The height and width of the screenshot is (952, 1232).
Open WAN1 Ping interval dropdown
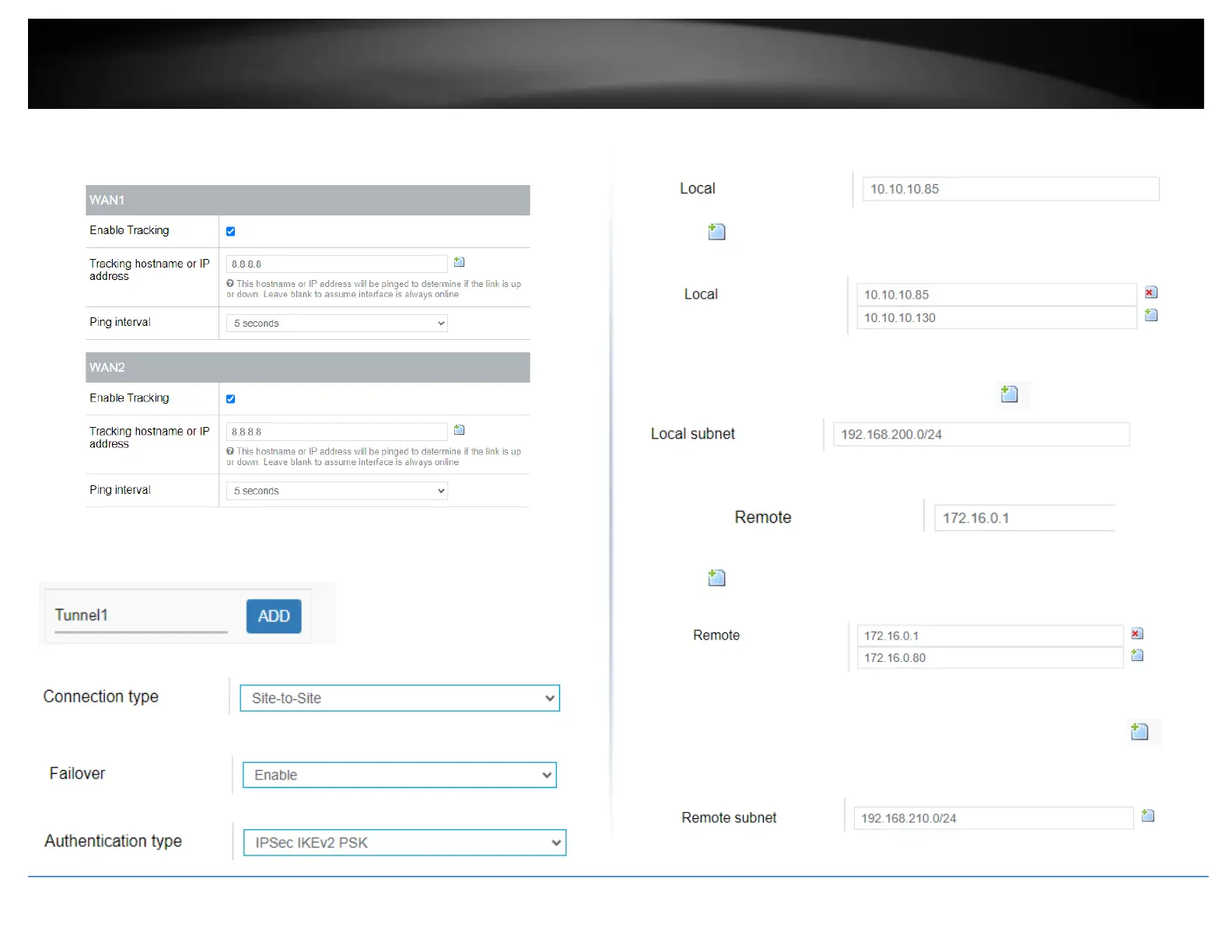tap(337, 324)
